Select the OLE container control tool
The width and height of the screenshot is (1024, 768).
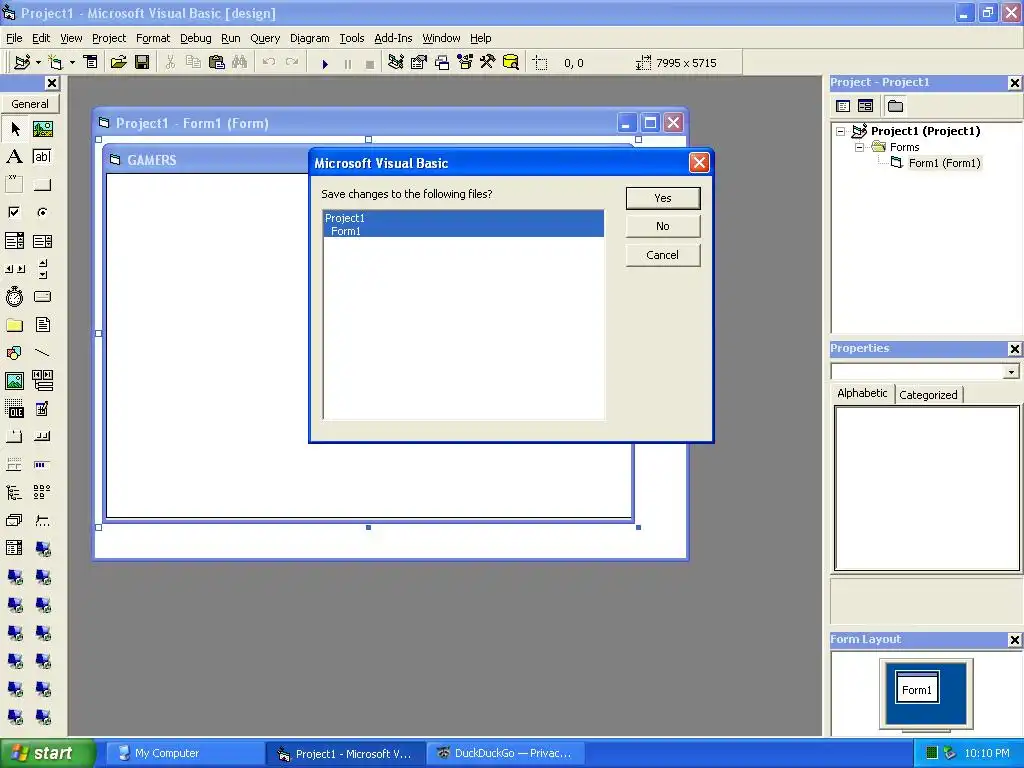14,409
